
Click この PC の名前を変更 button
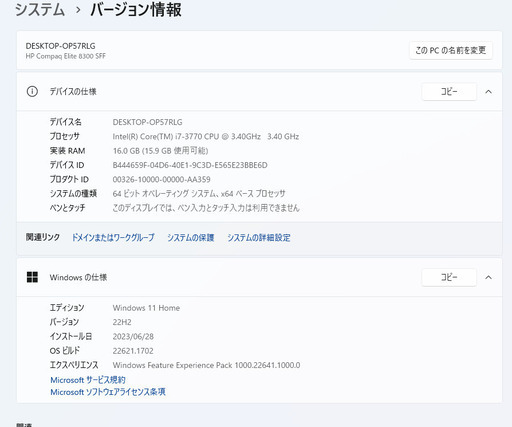click(x=451, y=50)
